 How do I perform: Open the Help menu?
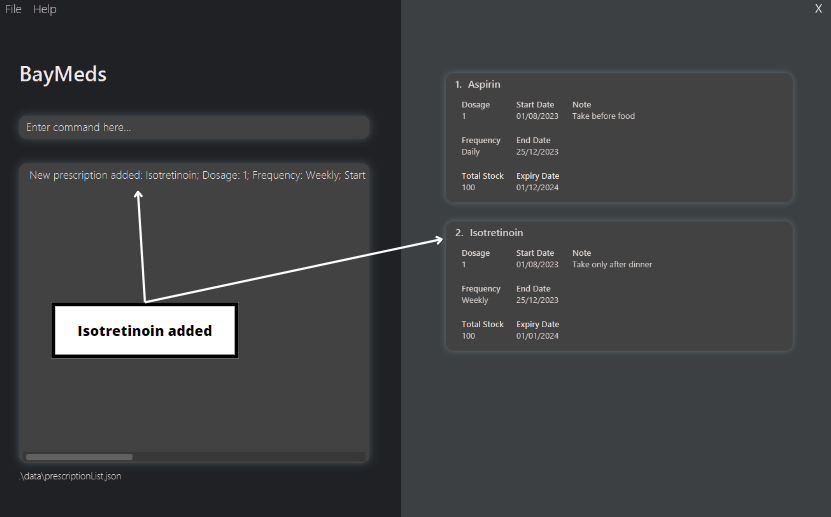pyautogui.click(x=45, y=9)
